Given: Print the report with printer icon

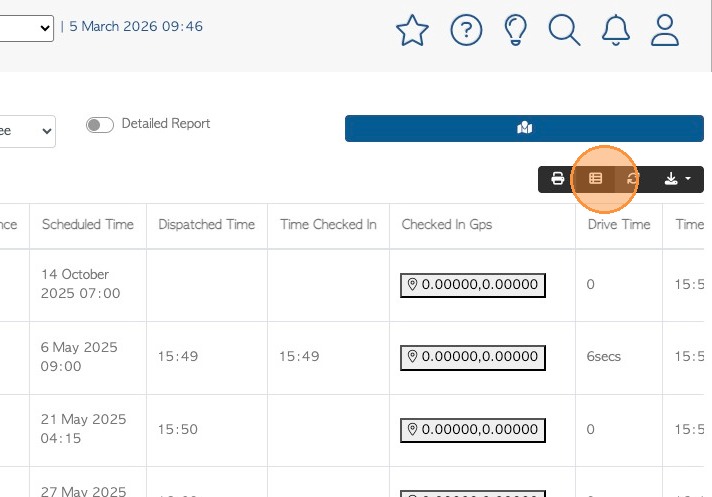Looking at the screenshot, I should click(x=558, y=179).
